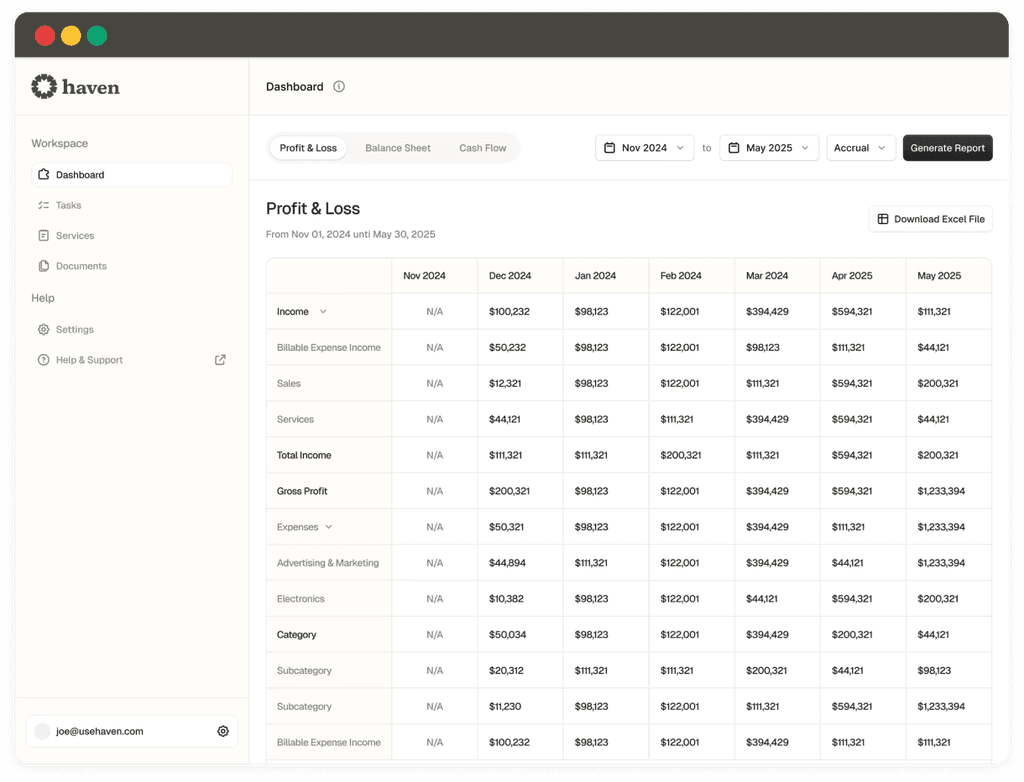Image resolution: width=1024 pixels, height=782 pixels.
Task: Open Settings under Help section
Action: (x=74, y=329)
